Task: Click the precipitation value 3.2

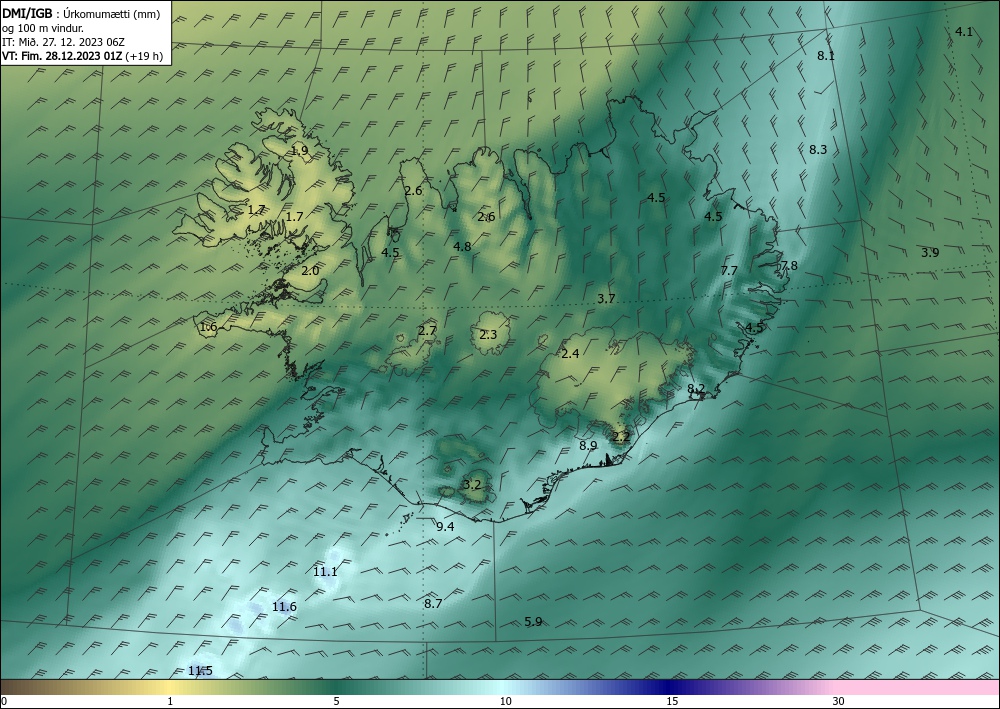Action: (472, 485)
